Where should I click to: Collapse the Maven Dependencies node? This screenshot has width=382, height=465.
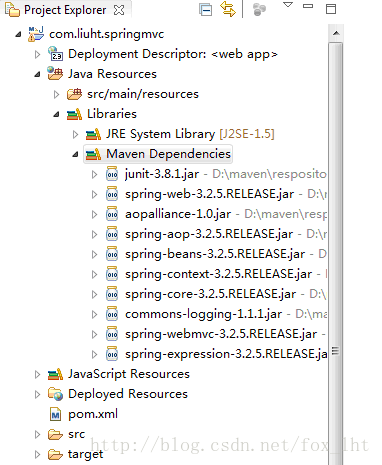[75, 154]
